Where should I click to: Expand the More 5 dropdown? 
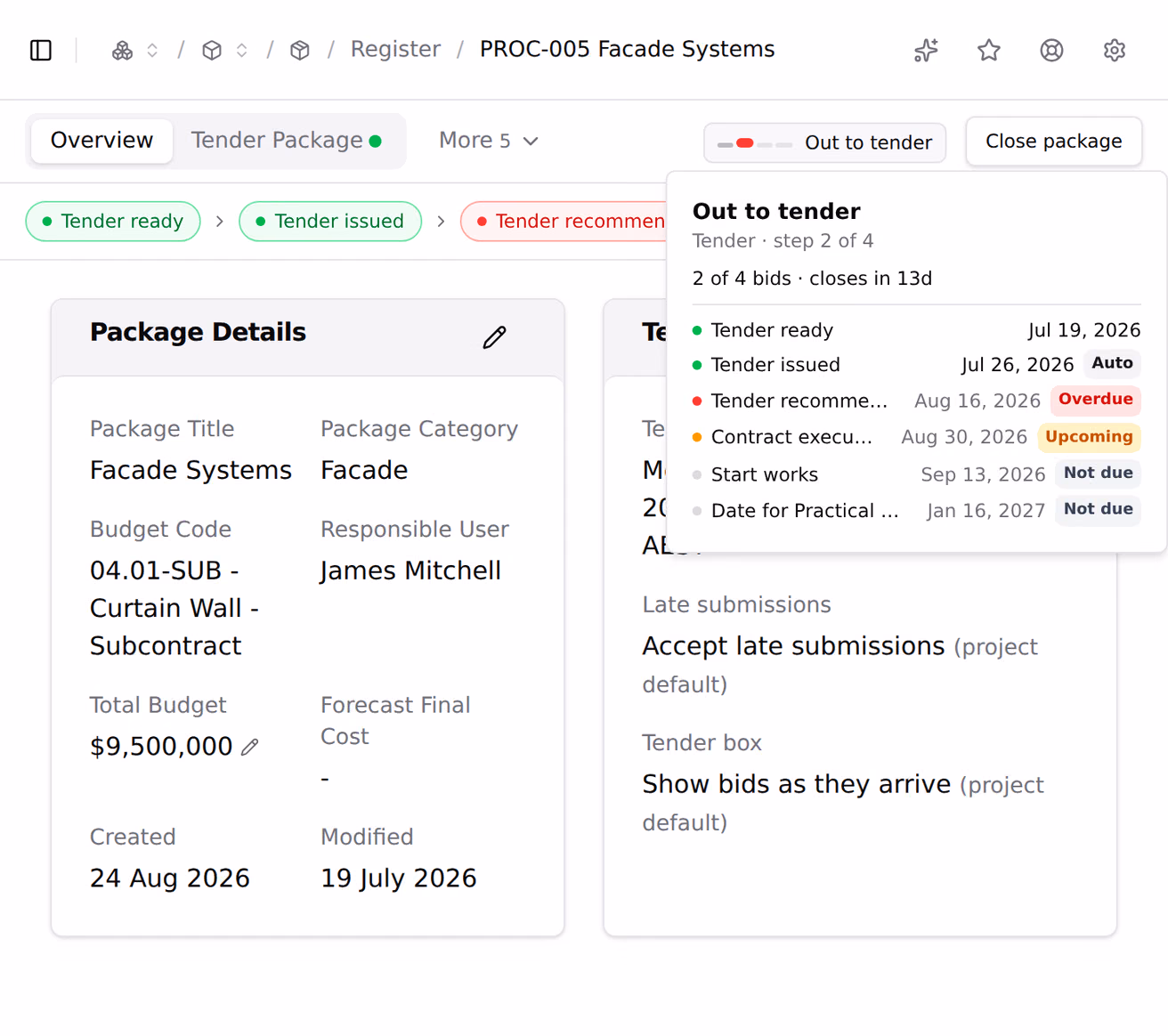click(489, 141)
